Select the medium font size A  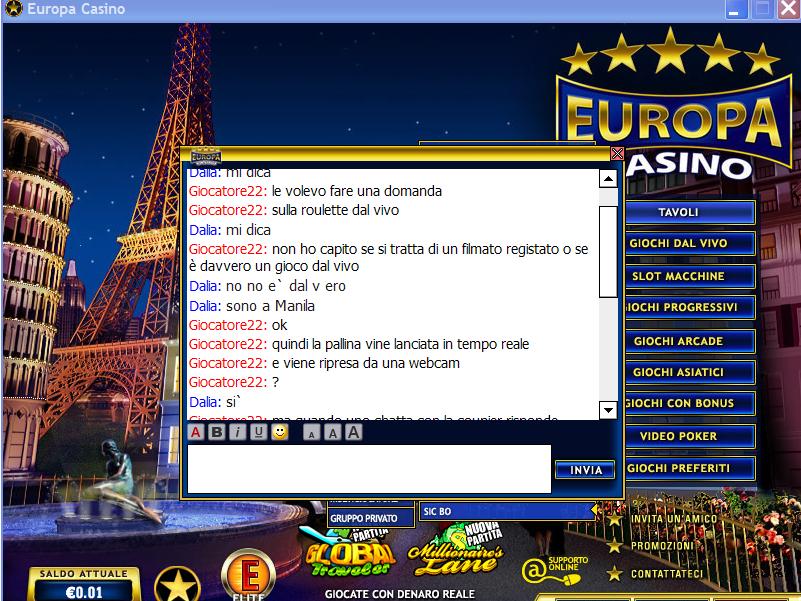333,433
